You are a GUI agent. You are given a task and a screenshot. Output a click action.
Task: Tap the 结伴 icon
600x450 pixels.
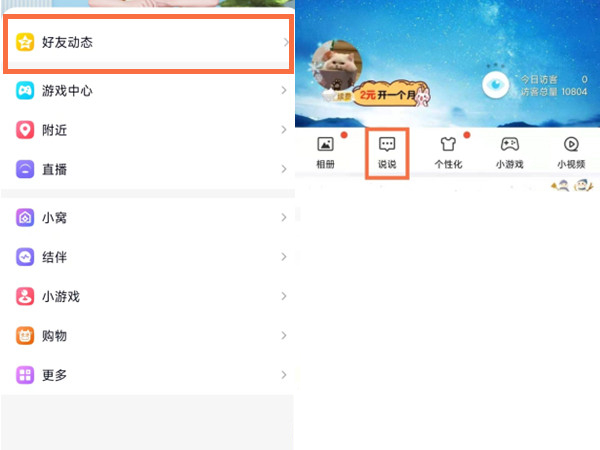[25, 257]
